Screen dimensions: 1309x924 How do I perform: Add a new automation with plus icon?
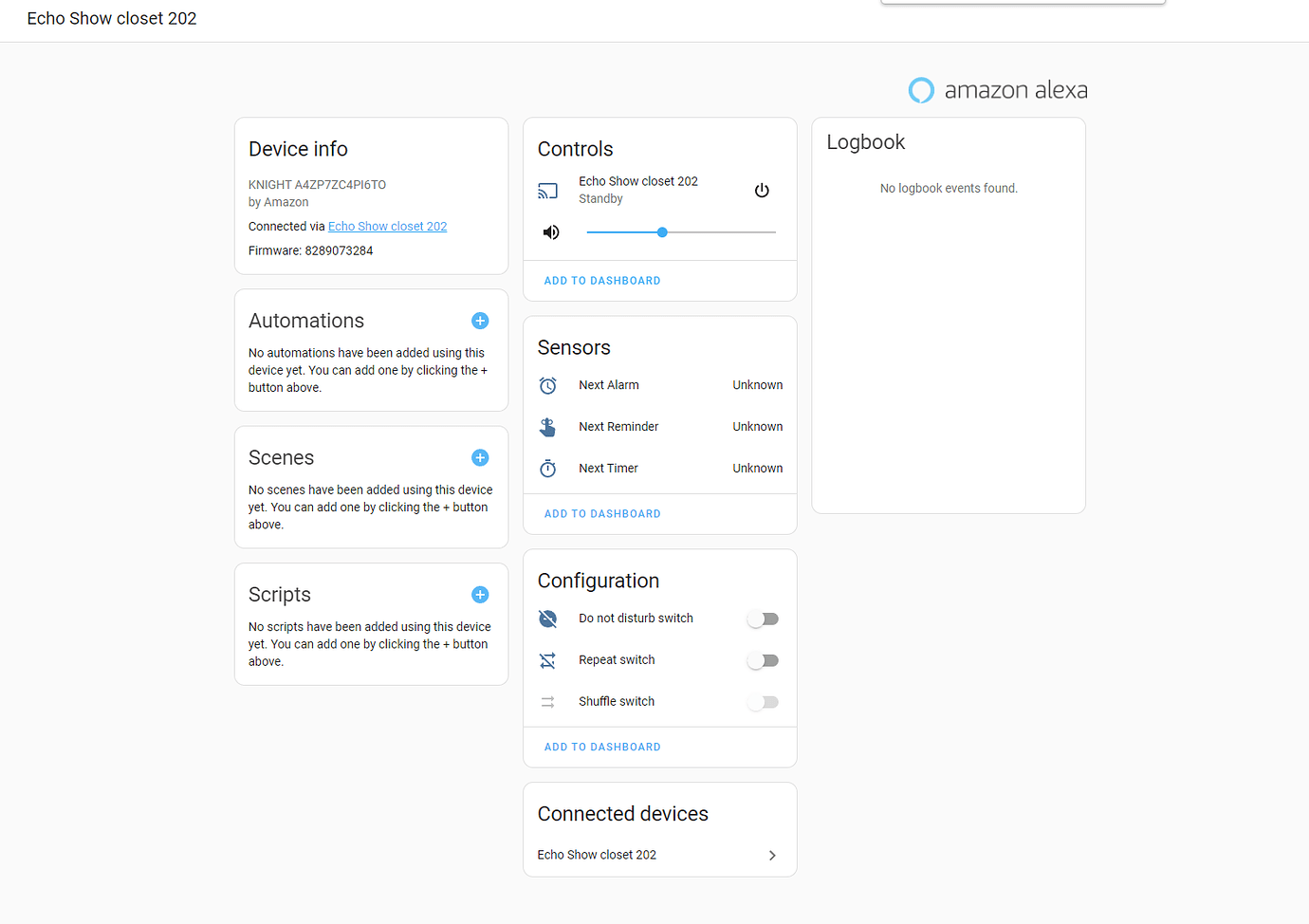tap(480, 321)
